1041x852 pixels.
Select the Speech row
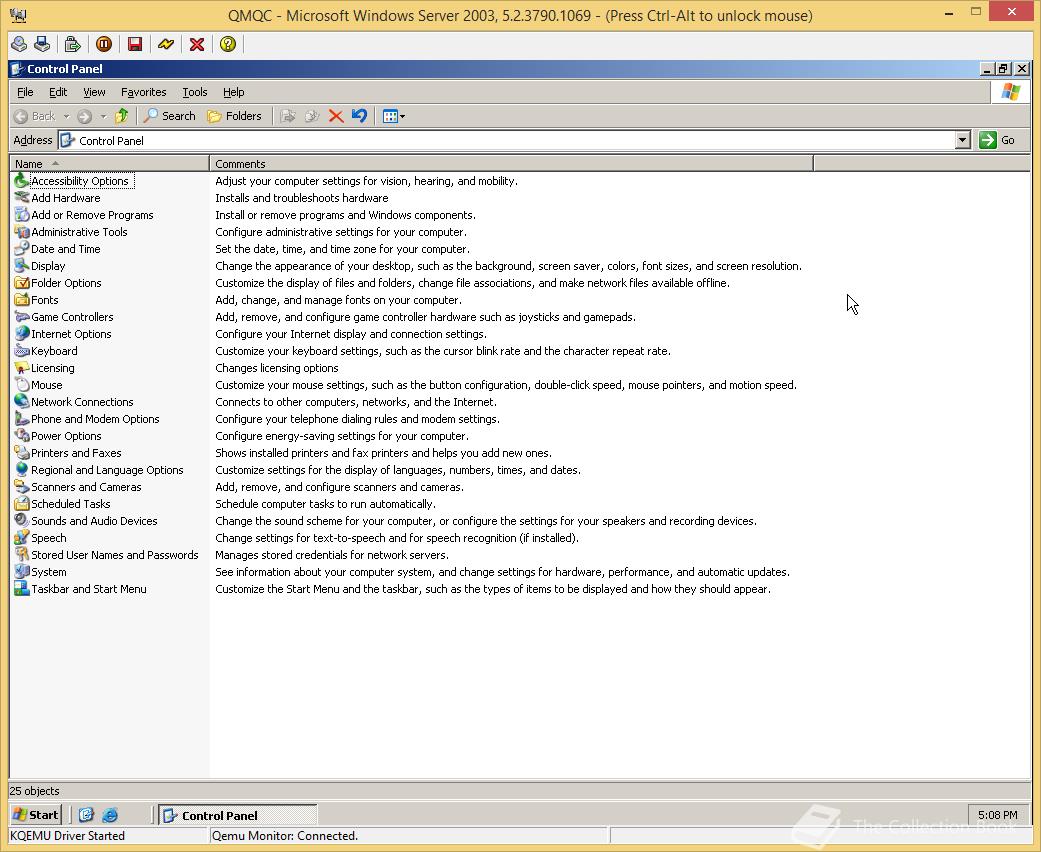pos(40,538)
